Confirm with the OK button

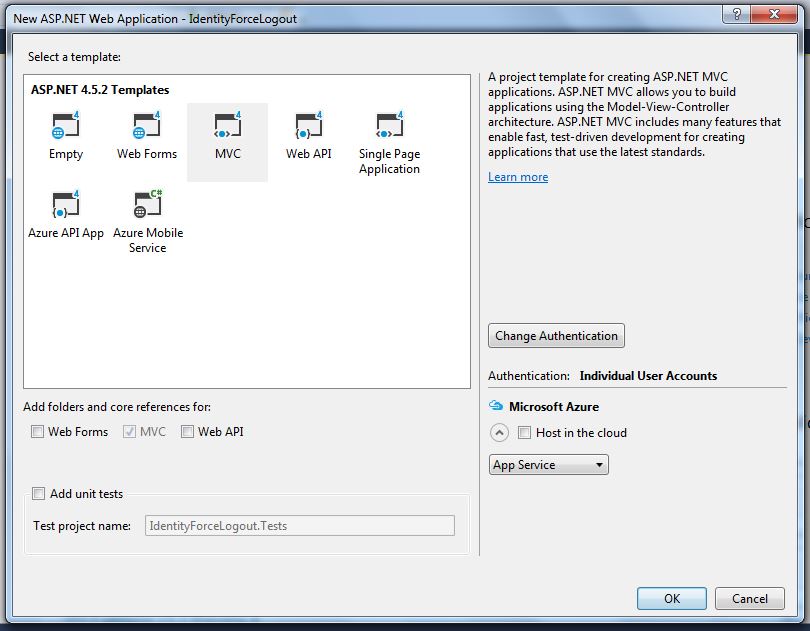[672, 598]
